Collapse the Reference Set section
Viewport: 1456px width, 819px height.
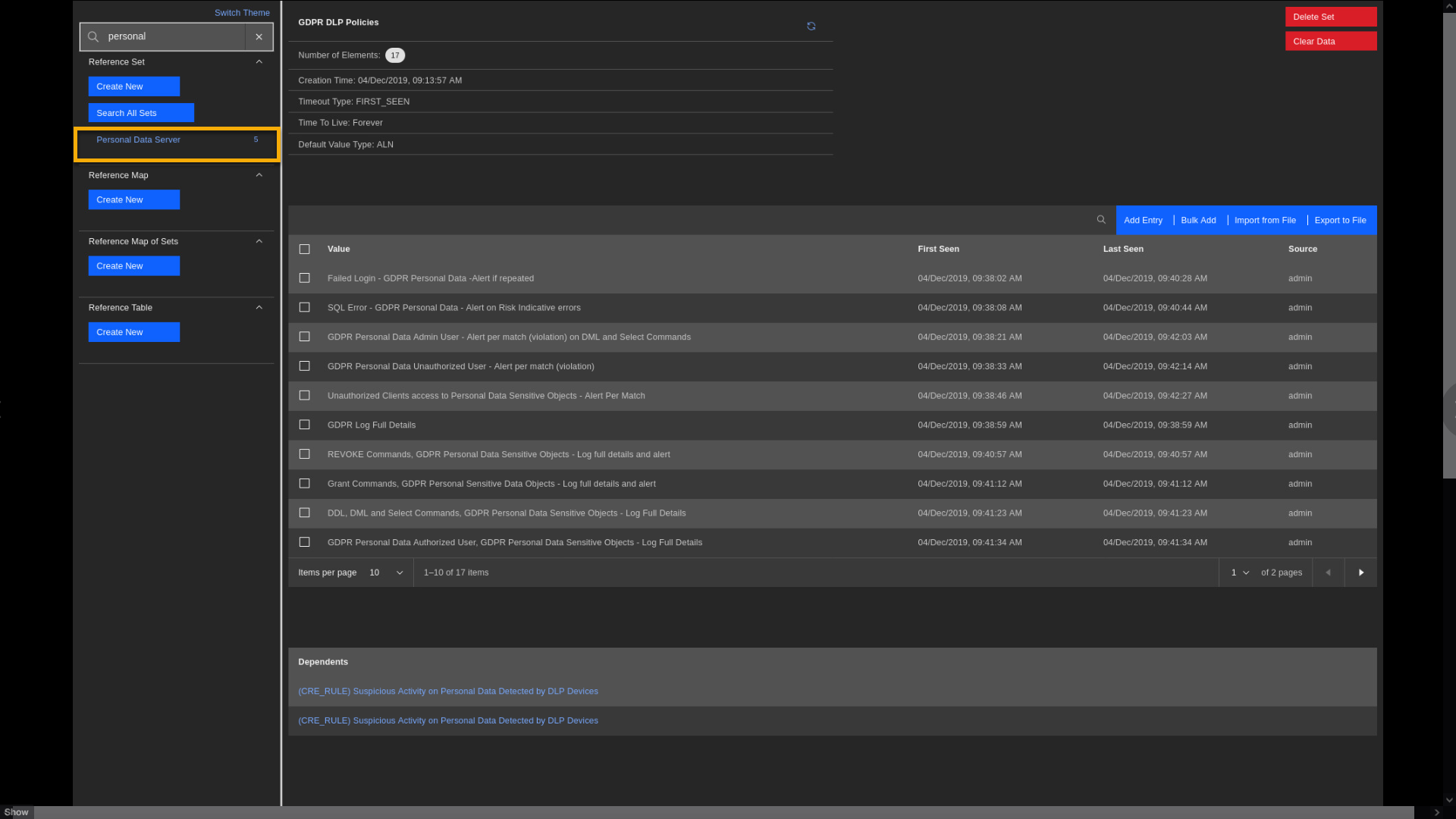pos(259,62)
